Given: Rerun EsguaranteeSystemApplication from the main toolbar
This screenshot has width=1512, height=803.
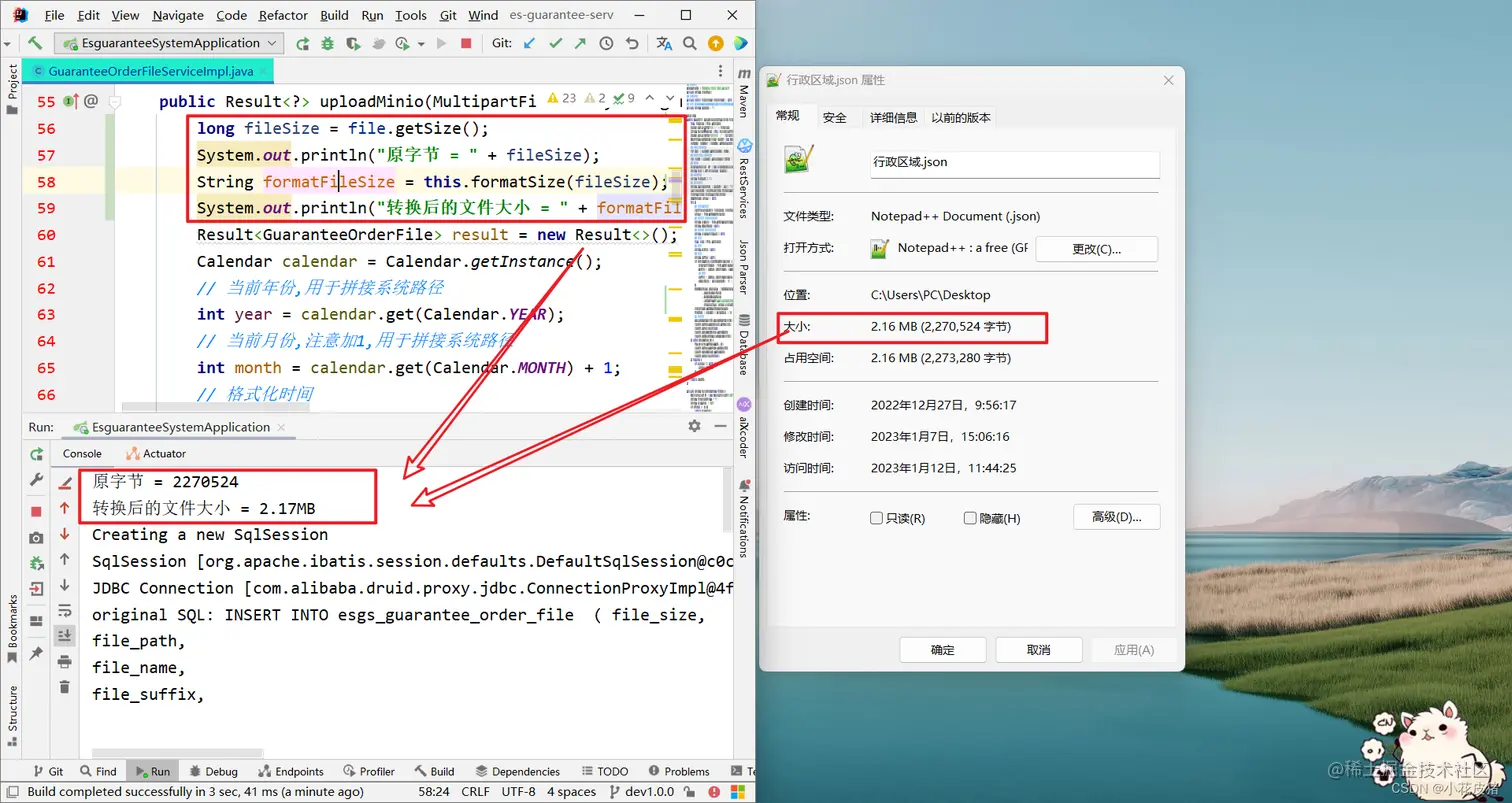Looking at the screenshot, I should point(303,43).
